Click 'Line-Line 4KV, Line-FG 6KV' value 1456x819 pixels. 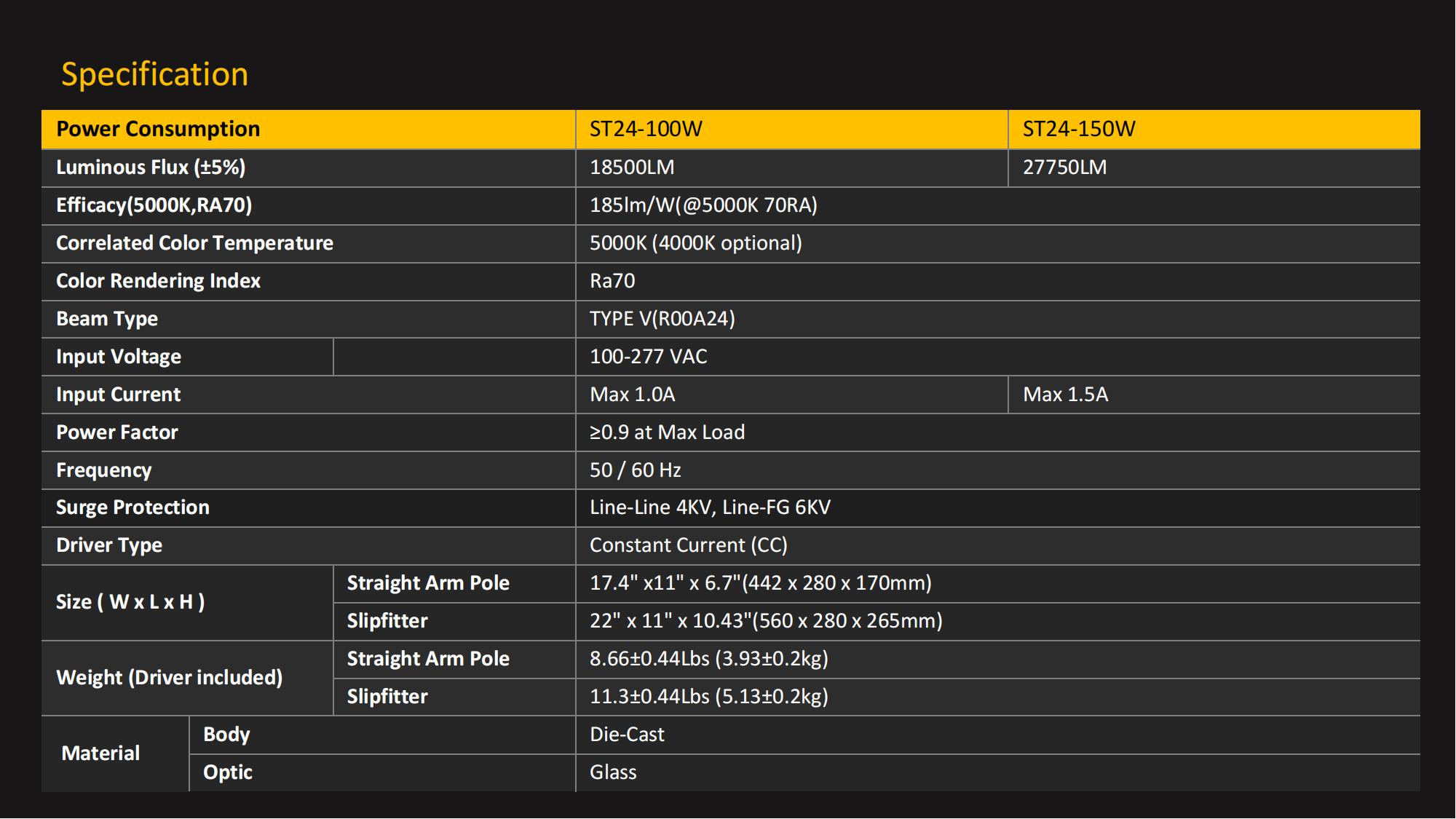pos(710,507)
